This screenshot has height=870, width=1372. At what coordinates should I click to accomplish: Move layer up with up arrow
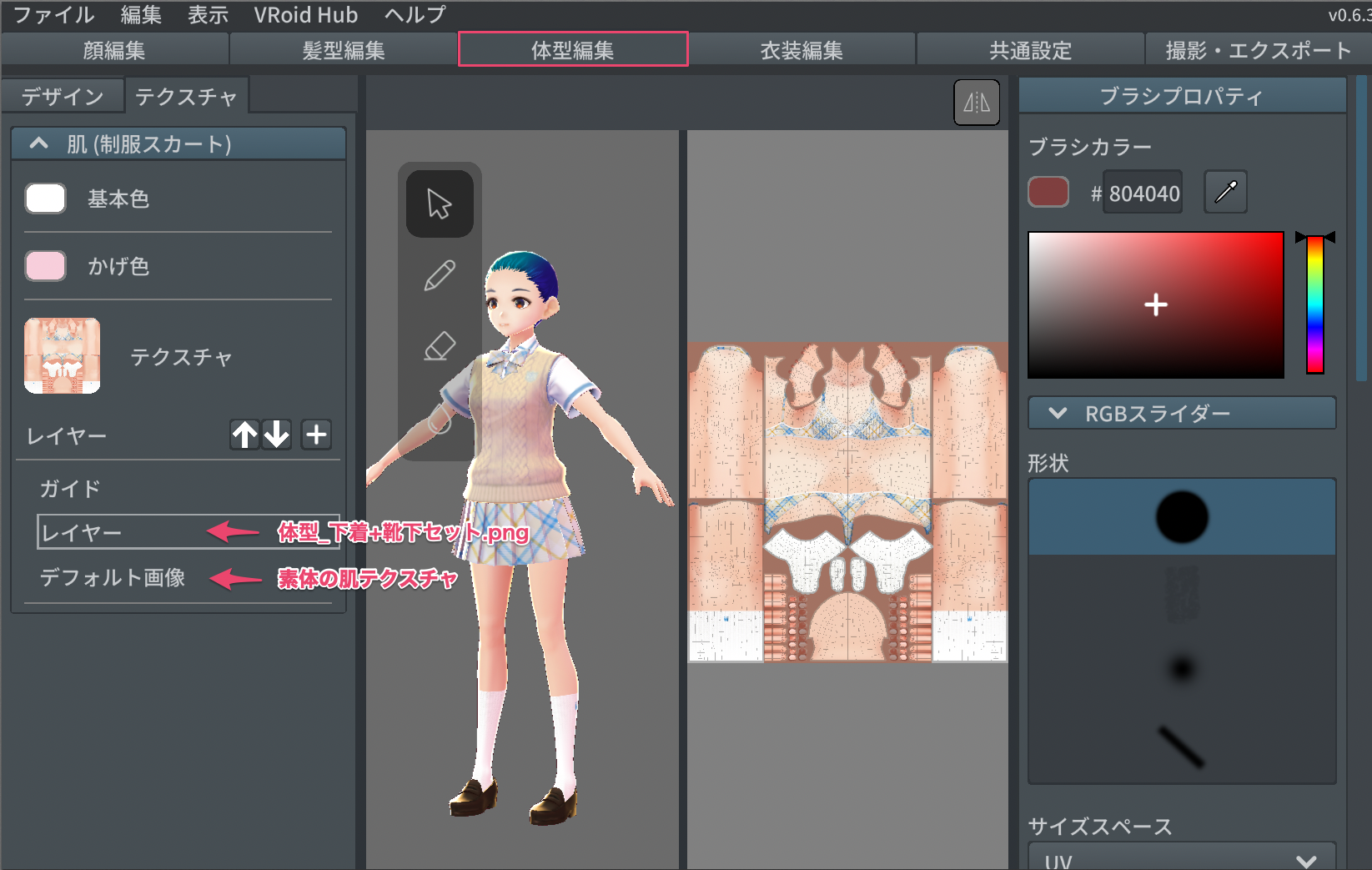245,435
